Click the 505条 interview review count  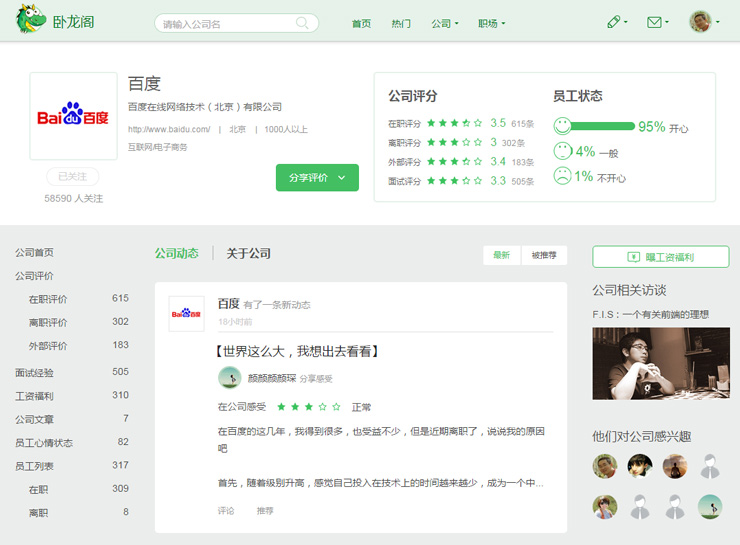tap(522, 181)
